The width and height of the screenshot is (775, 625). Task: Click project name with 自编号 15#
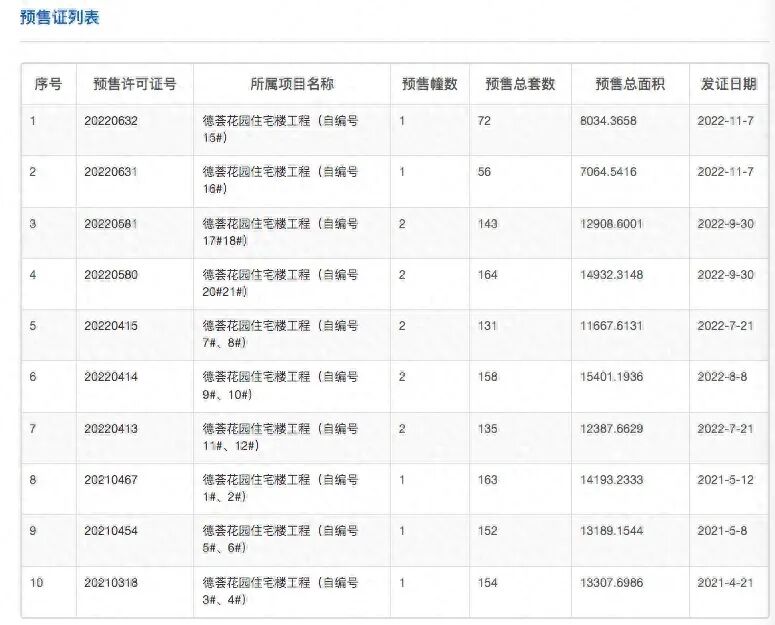tap(280, 129)
